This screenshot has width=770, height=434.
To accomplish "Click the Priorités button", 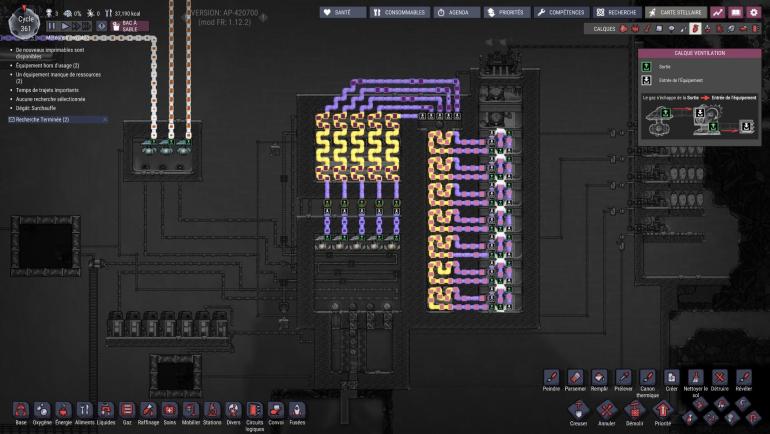I will (507, 12).
